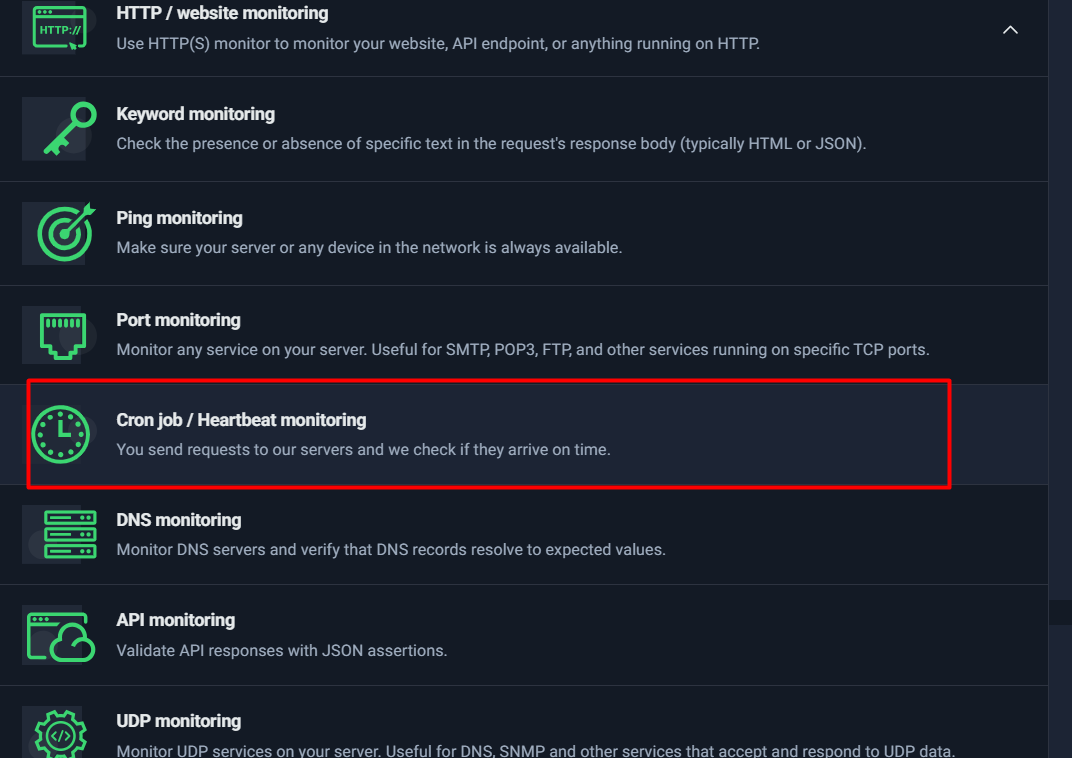Choose HTTP / website monitoring title
Image resolution: width=1072 pixels, height=758 pixels.
222,14
